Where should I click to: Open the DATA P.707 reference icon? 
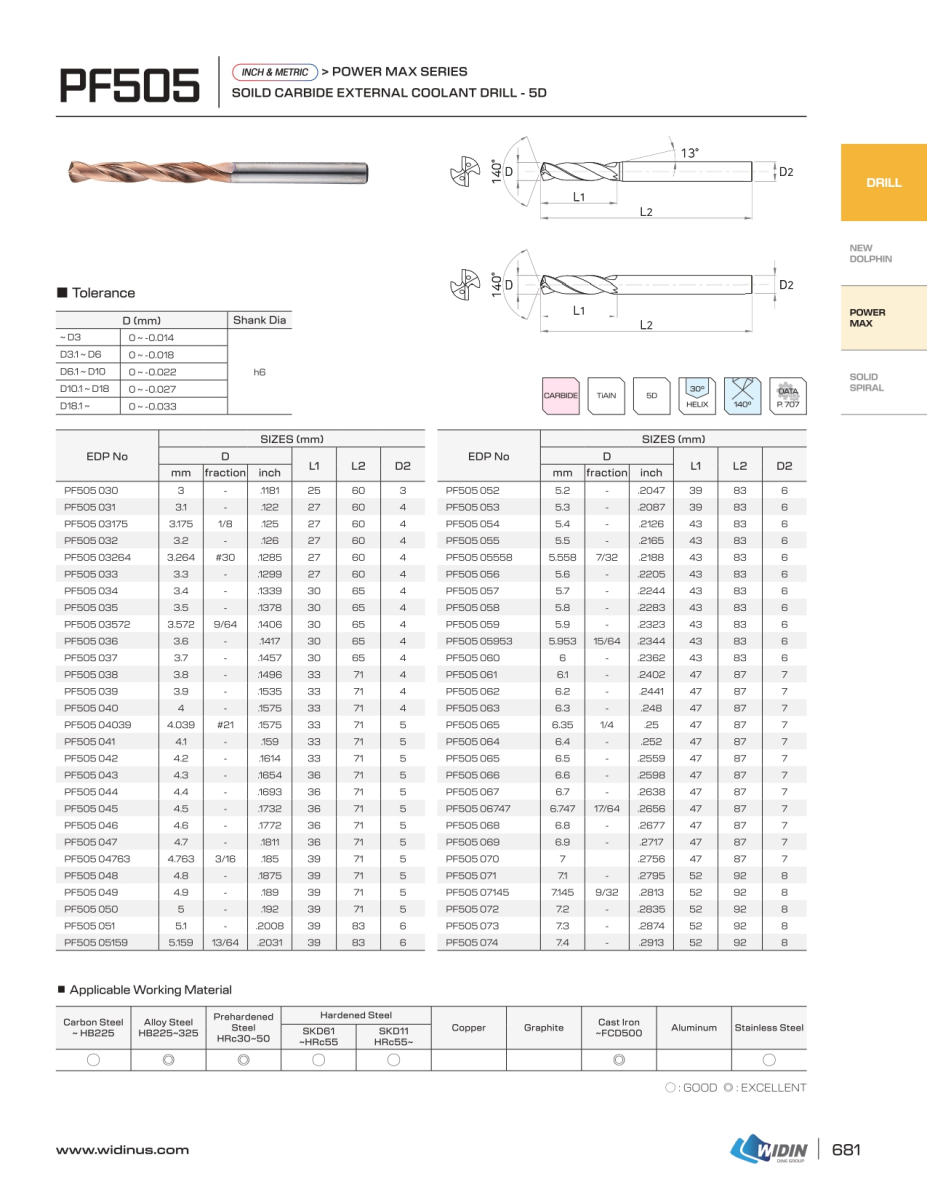[788, 396]
